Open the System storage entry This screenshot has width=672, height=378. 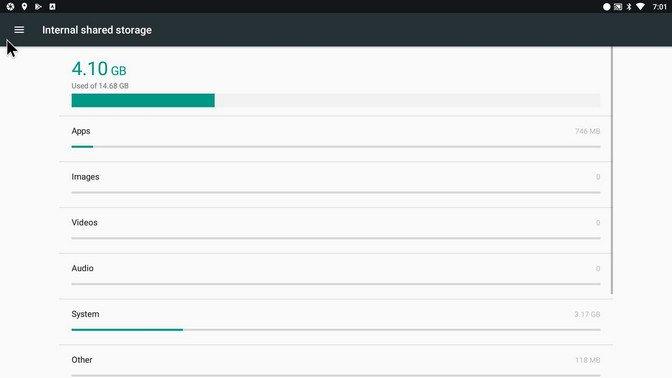(x=336, y=322)
